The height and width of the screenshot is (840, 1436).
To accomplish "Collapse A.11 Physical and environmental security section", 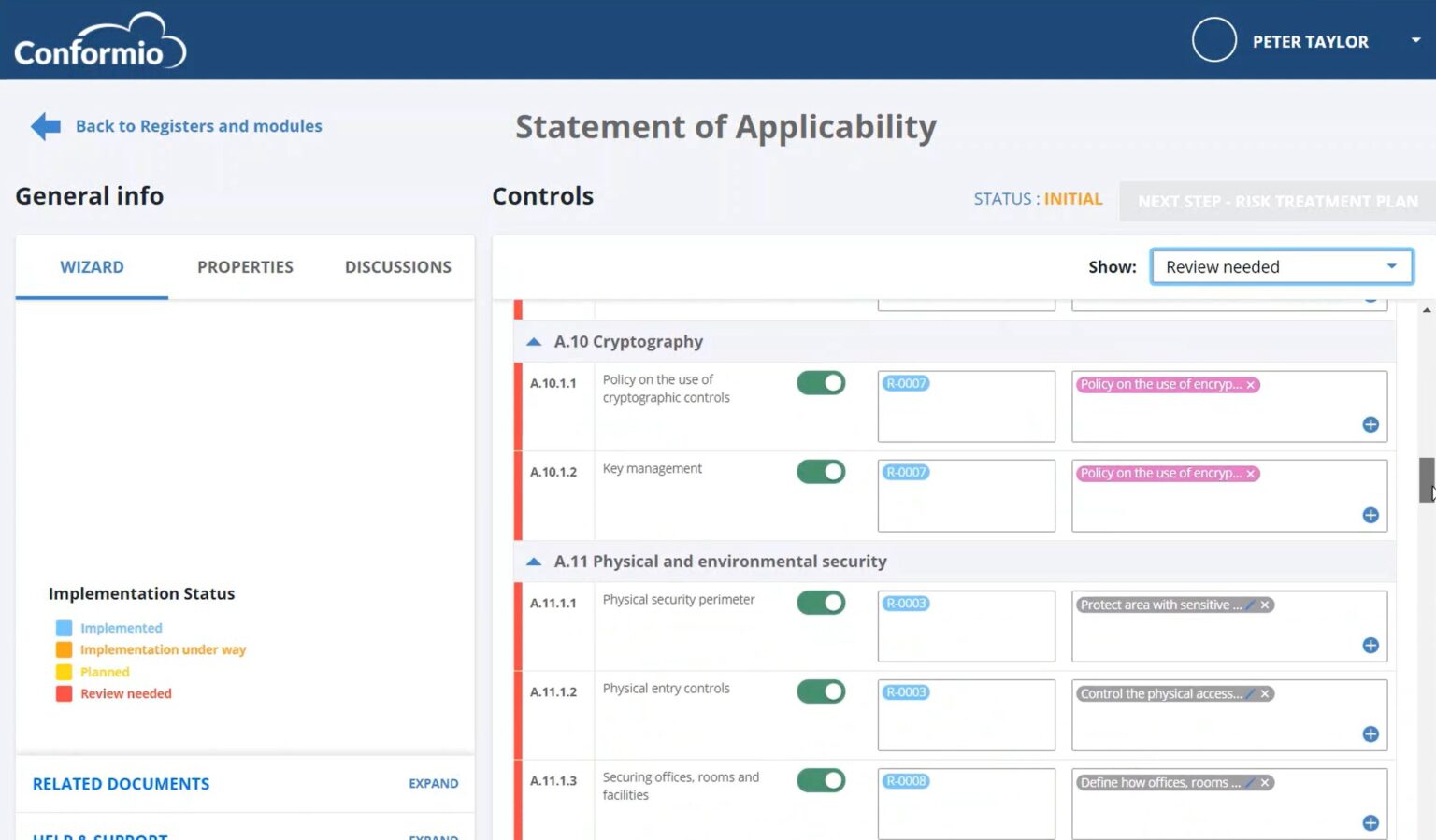I will pos(534,562).
